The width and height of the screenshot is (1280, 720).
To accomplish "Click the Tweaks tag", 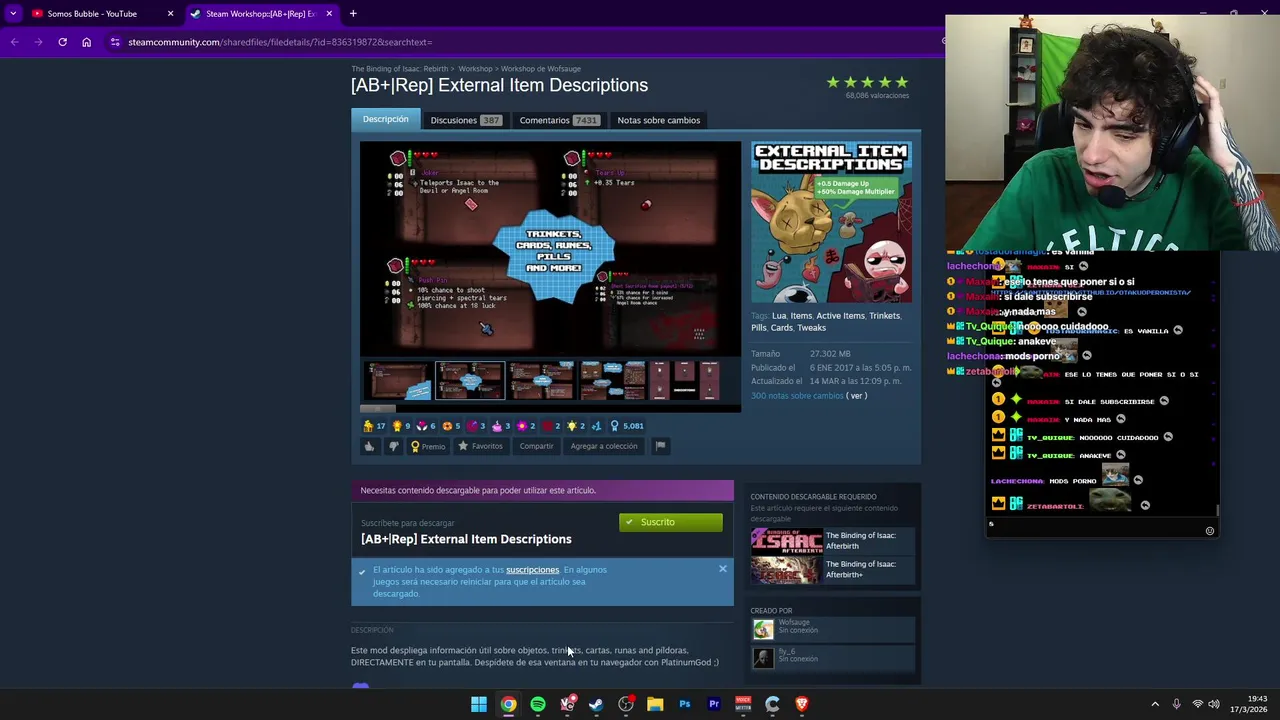I will coord(811,328).
